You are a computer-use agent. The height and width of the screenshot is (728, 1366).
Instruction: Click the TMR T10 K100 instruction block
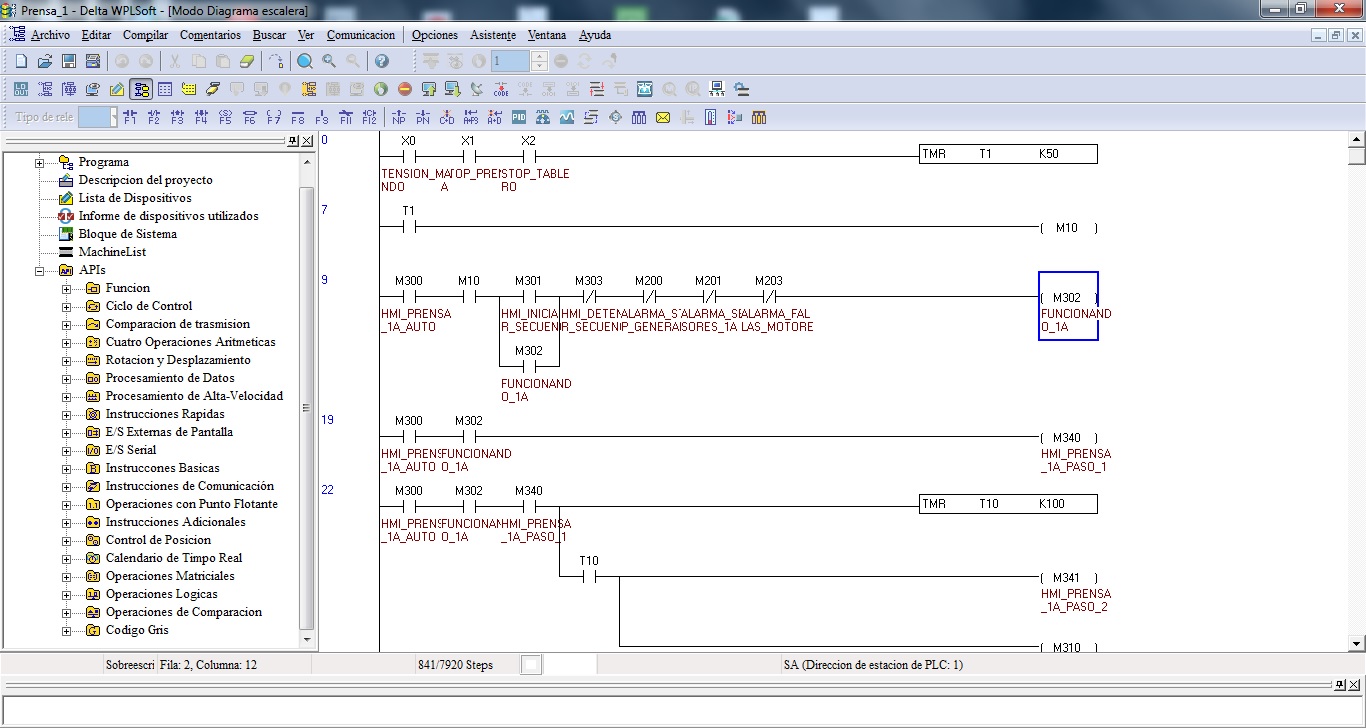(1008, 504)
